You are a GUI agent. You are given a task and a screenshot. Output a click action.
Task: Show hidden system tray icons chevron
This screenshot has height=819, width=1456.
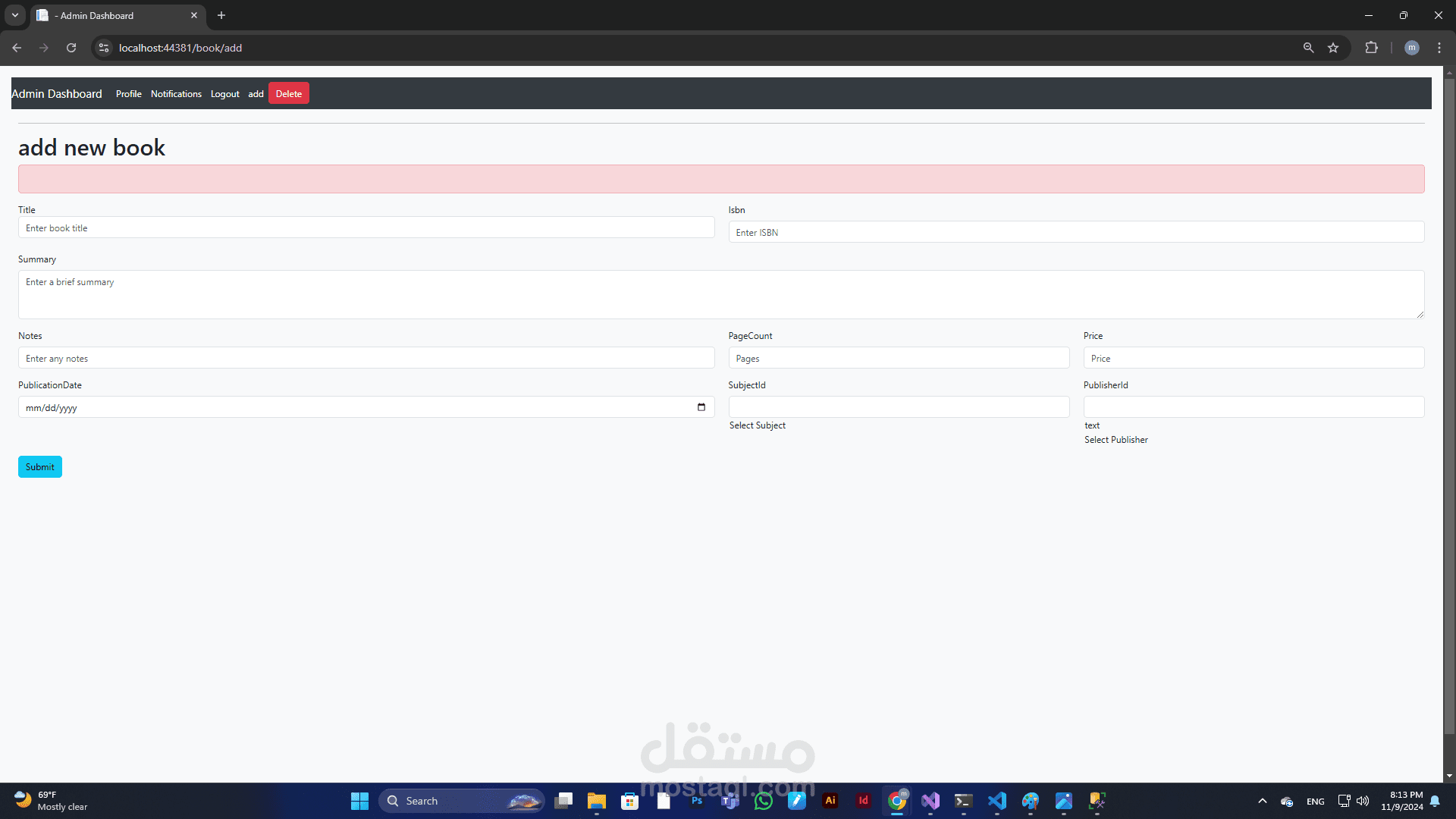click(1263, 801)
